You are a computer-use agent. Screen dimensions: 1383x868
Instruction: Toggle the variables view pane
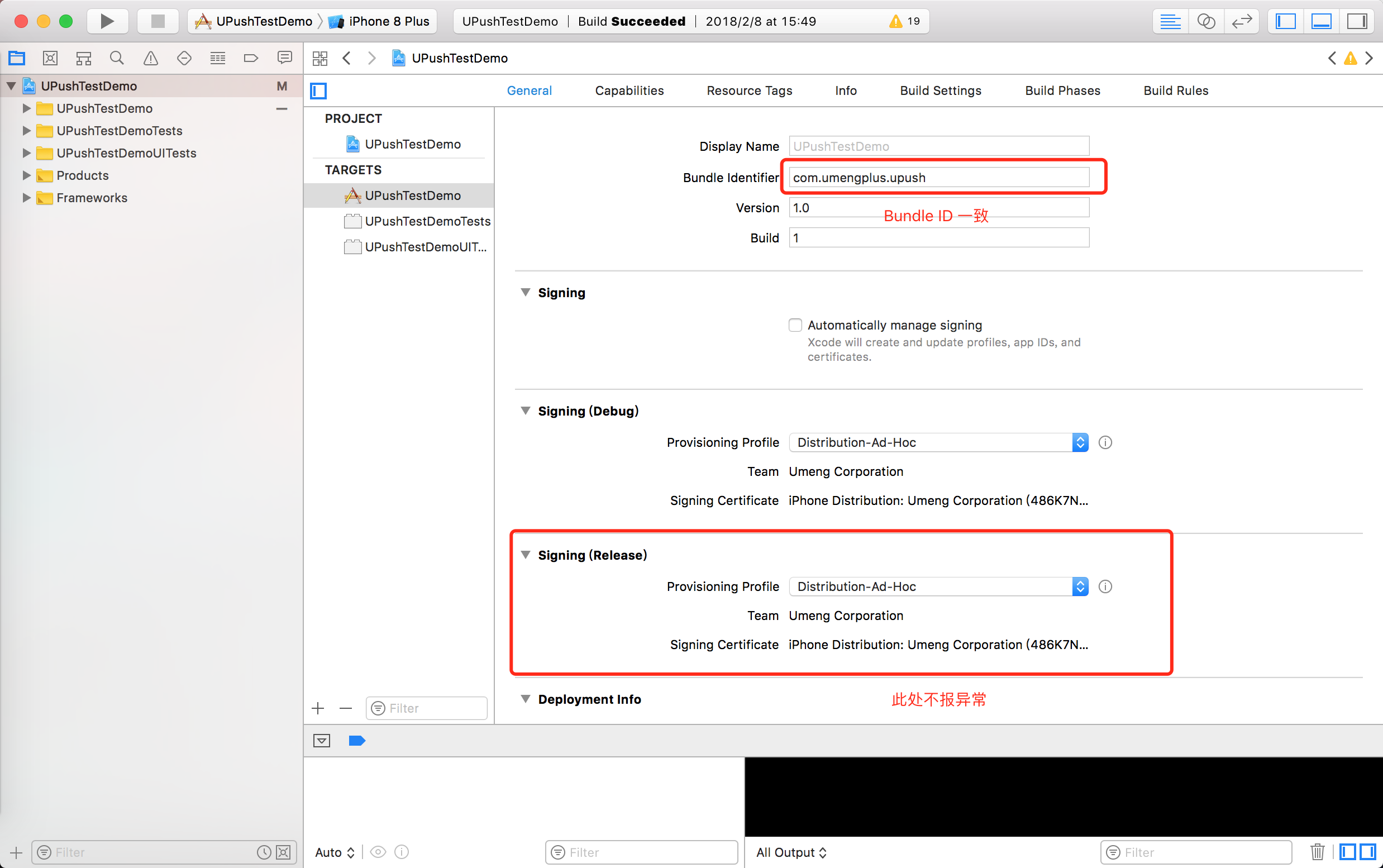click(1347, 852)
